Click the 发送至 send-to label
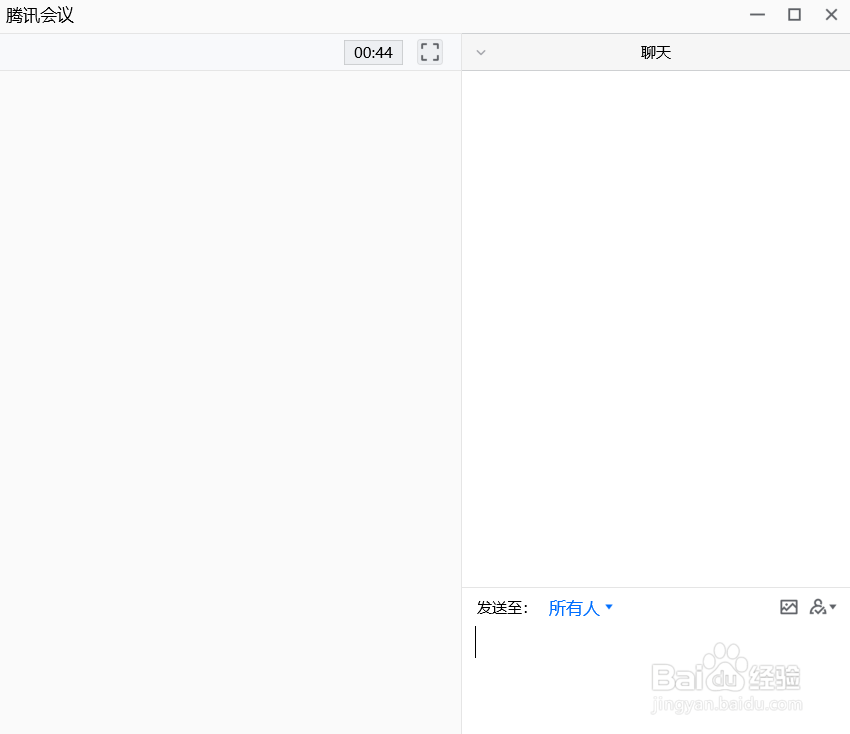Viewport: 850px width, 734px height. (x=502, y=607)
